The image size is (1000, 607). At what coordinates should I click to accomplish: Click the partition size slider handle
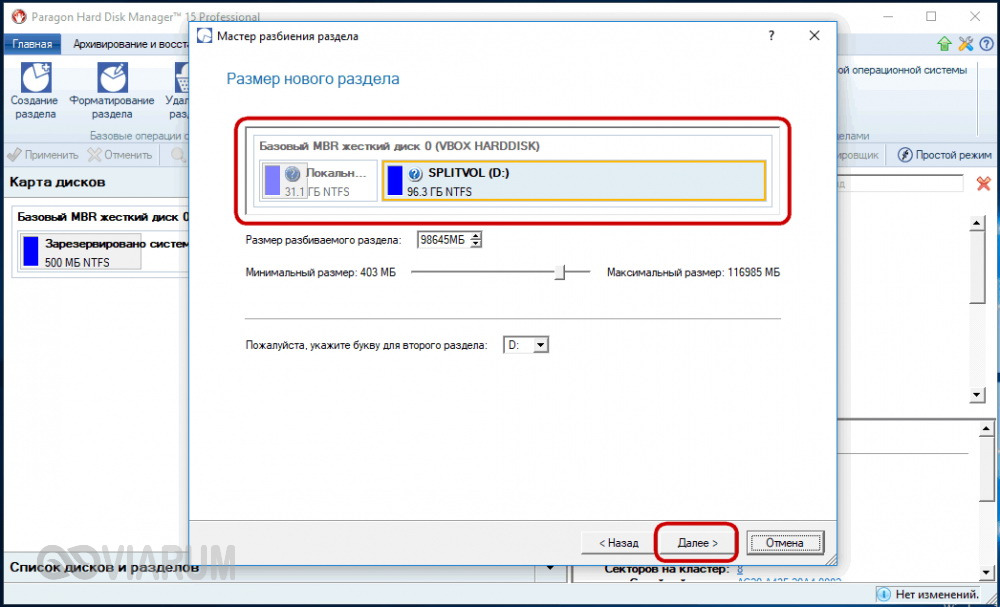[559, 272]
